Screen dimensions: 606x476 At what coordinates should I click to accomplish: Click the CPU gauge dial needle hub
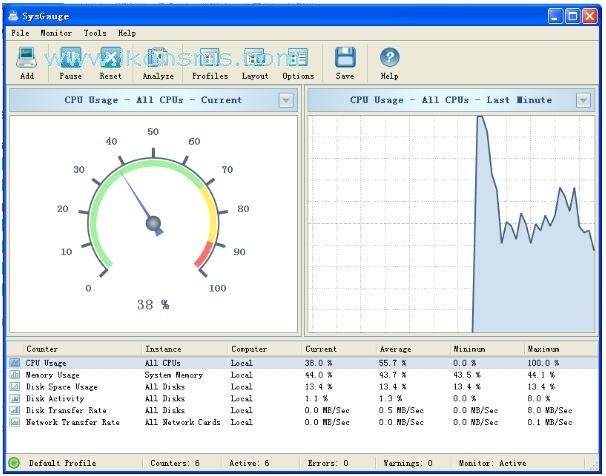click(x=153, y=223)
